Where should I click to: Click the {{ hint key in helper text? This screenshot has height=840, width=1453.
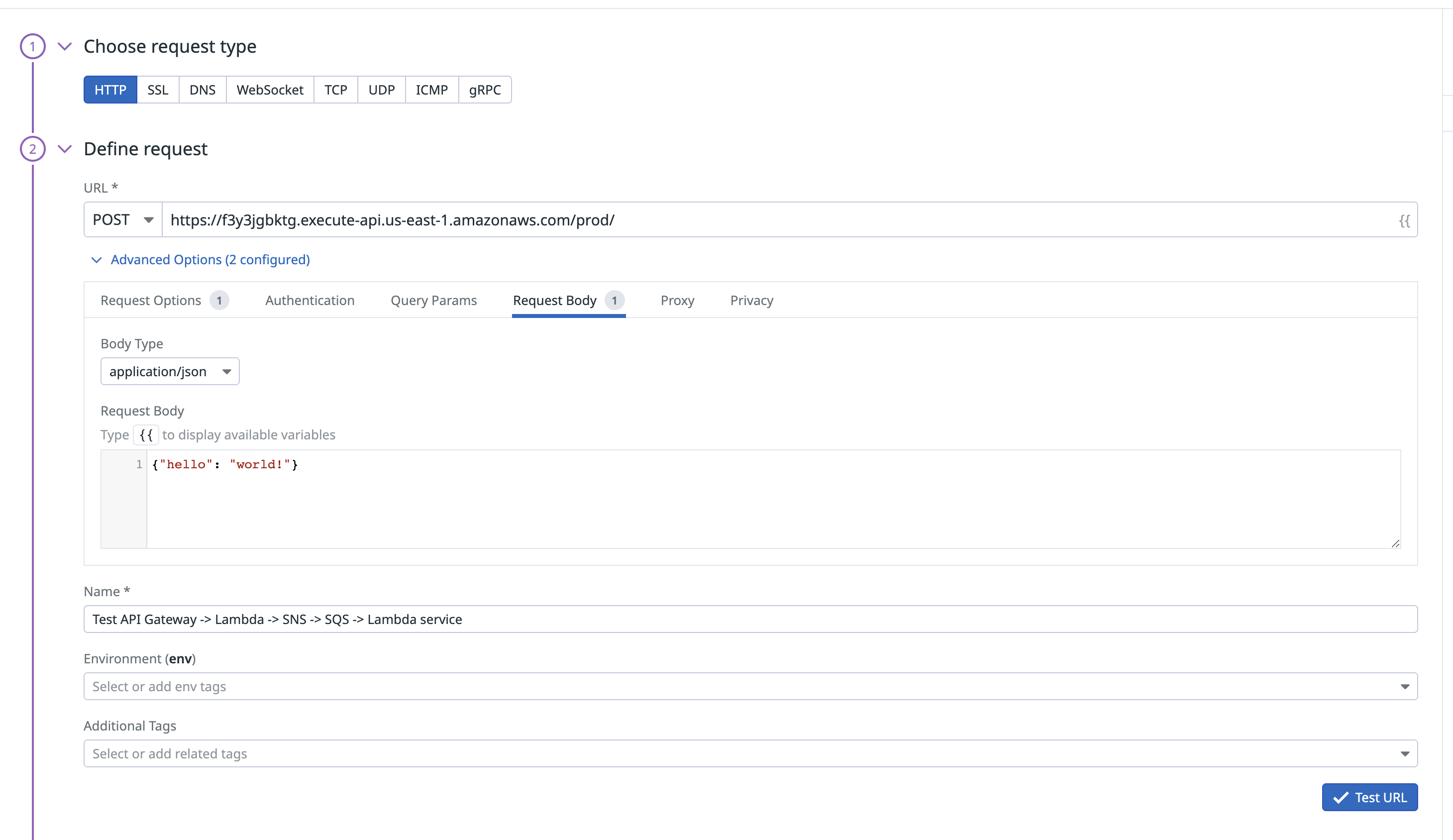146,435
